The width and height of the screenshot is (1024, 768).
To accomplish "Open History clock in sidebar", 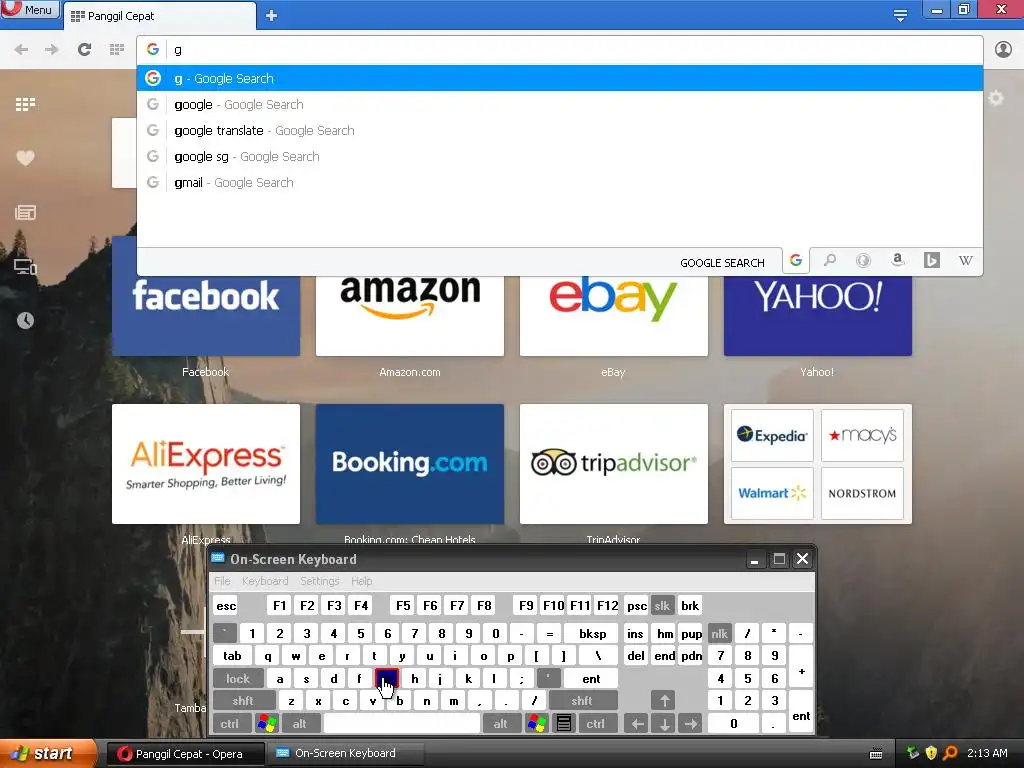I will click(x=25, y=320).
